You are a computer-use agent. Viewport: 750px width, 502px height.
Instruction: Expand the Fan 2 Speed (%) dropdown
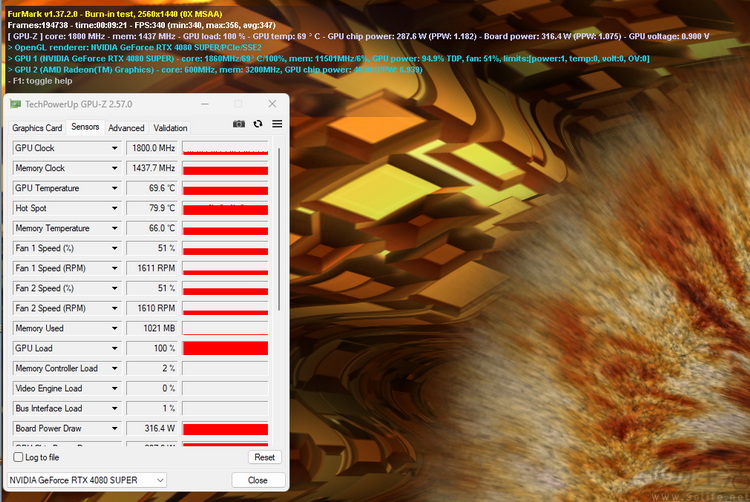(x=114, y=288)
